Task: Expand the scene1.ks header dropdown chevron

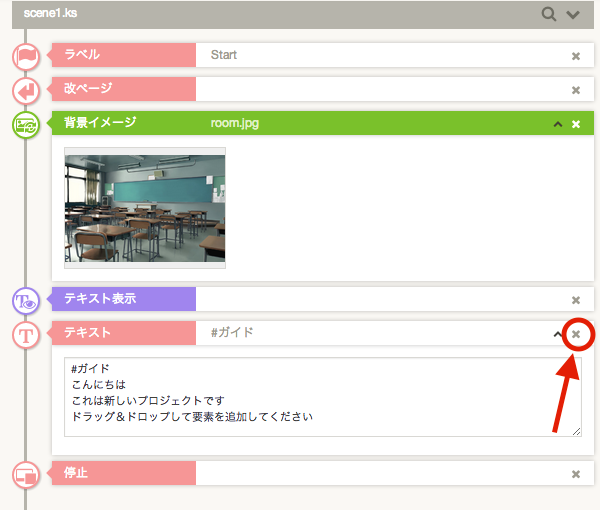Action: pos(573,14)
